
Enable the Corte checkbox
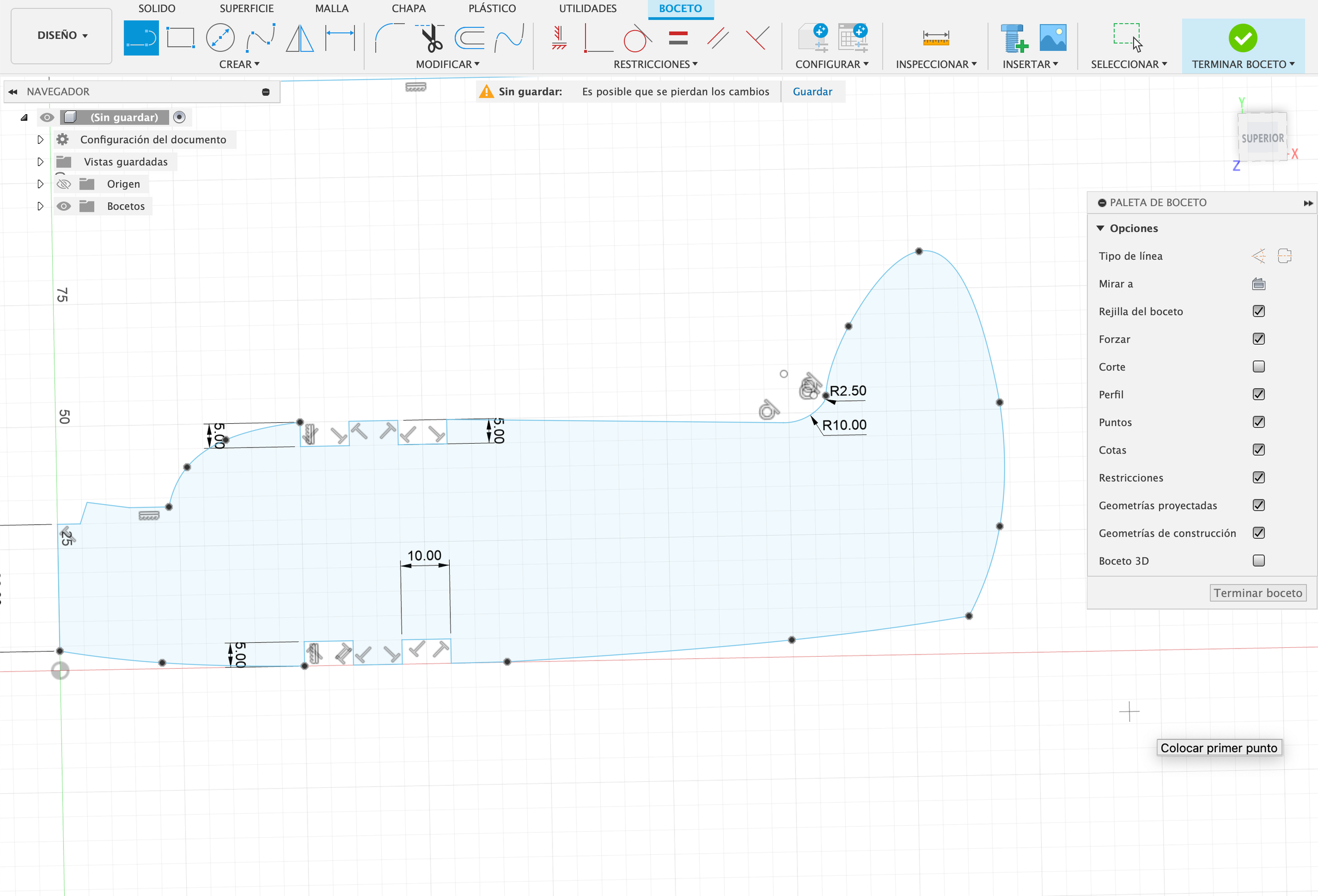pos(1258,367)
